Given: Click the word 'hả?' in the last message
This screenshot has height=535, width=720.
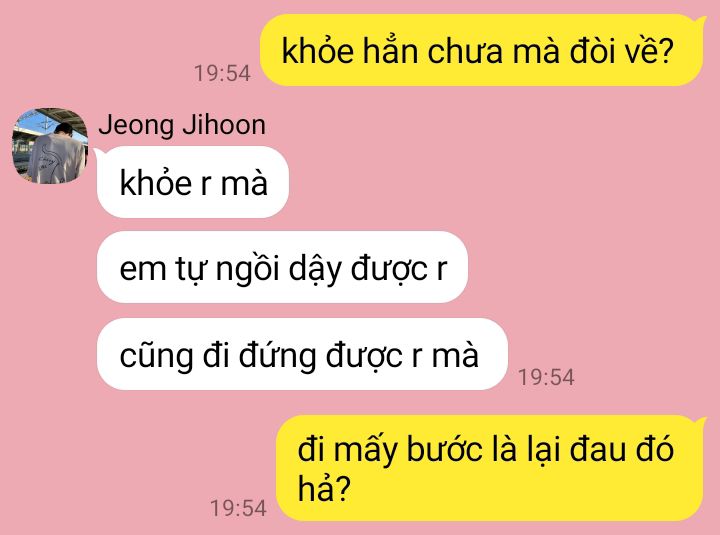Looking at the screenshot, I should (324, 488).
